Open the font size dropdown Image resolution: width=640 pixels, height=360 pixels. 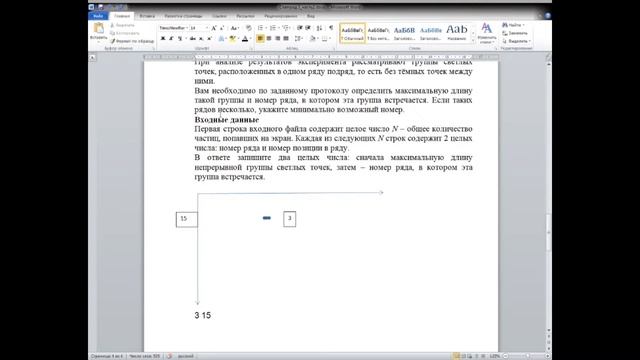[x=207, y=28]
